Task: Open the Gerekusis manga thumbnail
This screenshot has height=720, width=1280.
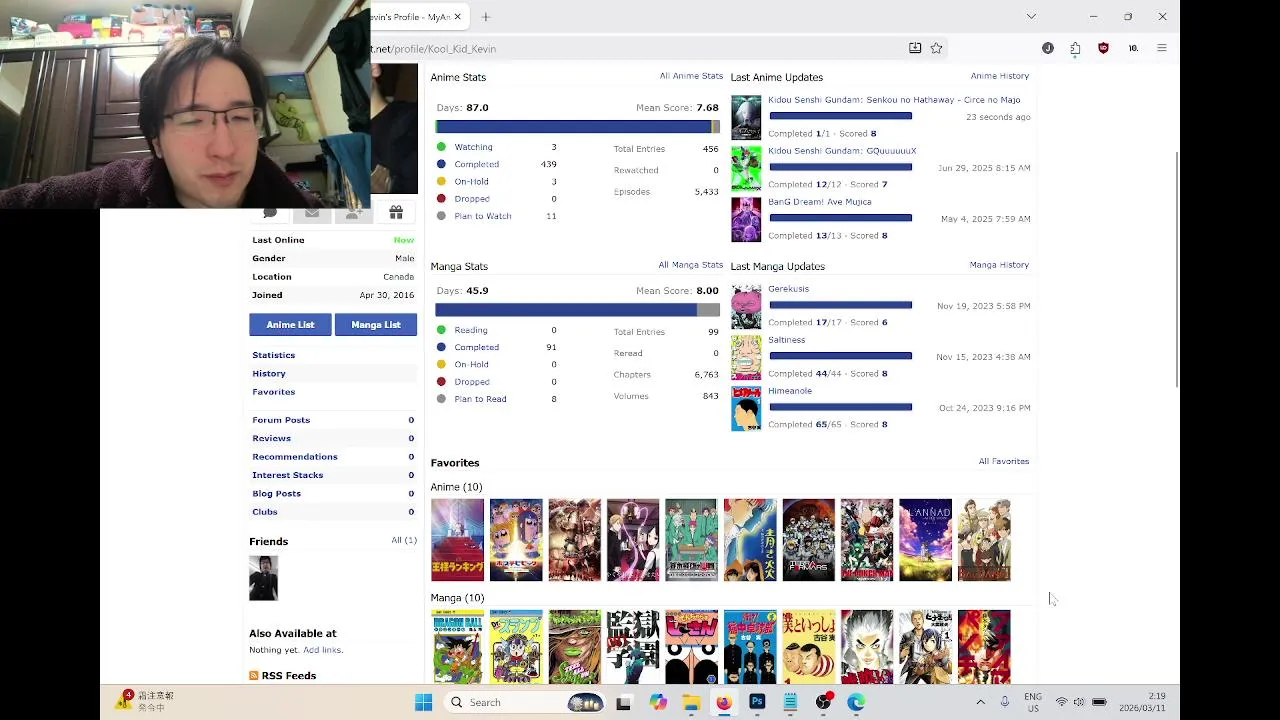Action: pyautogui.click(x=746, y=306)
